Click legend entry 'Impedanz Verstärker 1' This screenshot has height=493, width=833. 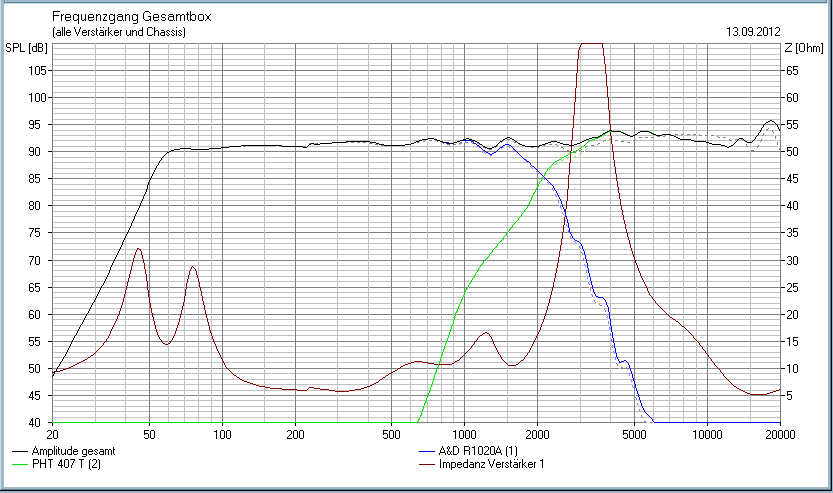pos(491,464)
